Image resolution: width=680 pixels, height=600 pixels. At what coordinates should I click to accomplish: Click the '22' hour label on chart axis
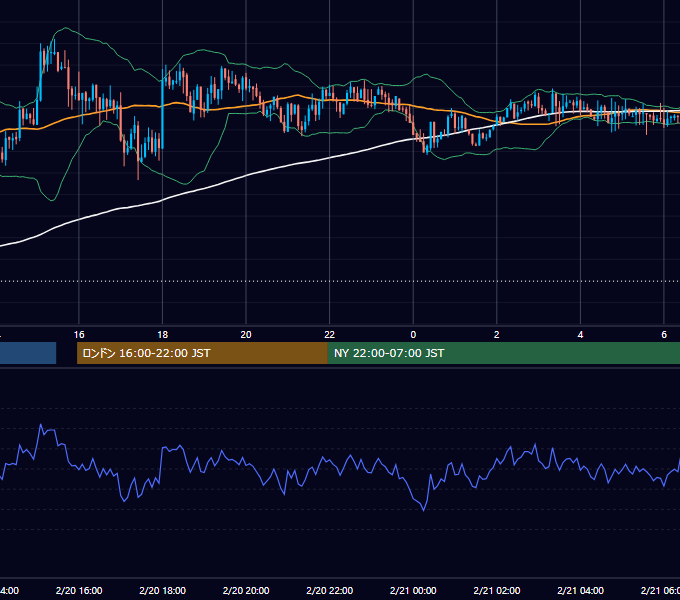coord(330,335)
